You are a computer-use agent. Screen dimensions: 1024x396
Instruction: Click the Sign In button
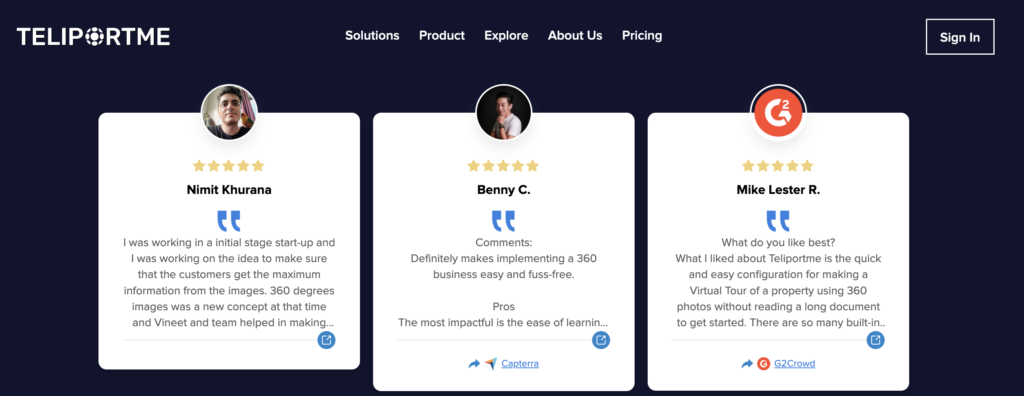point(960,37)
